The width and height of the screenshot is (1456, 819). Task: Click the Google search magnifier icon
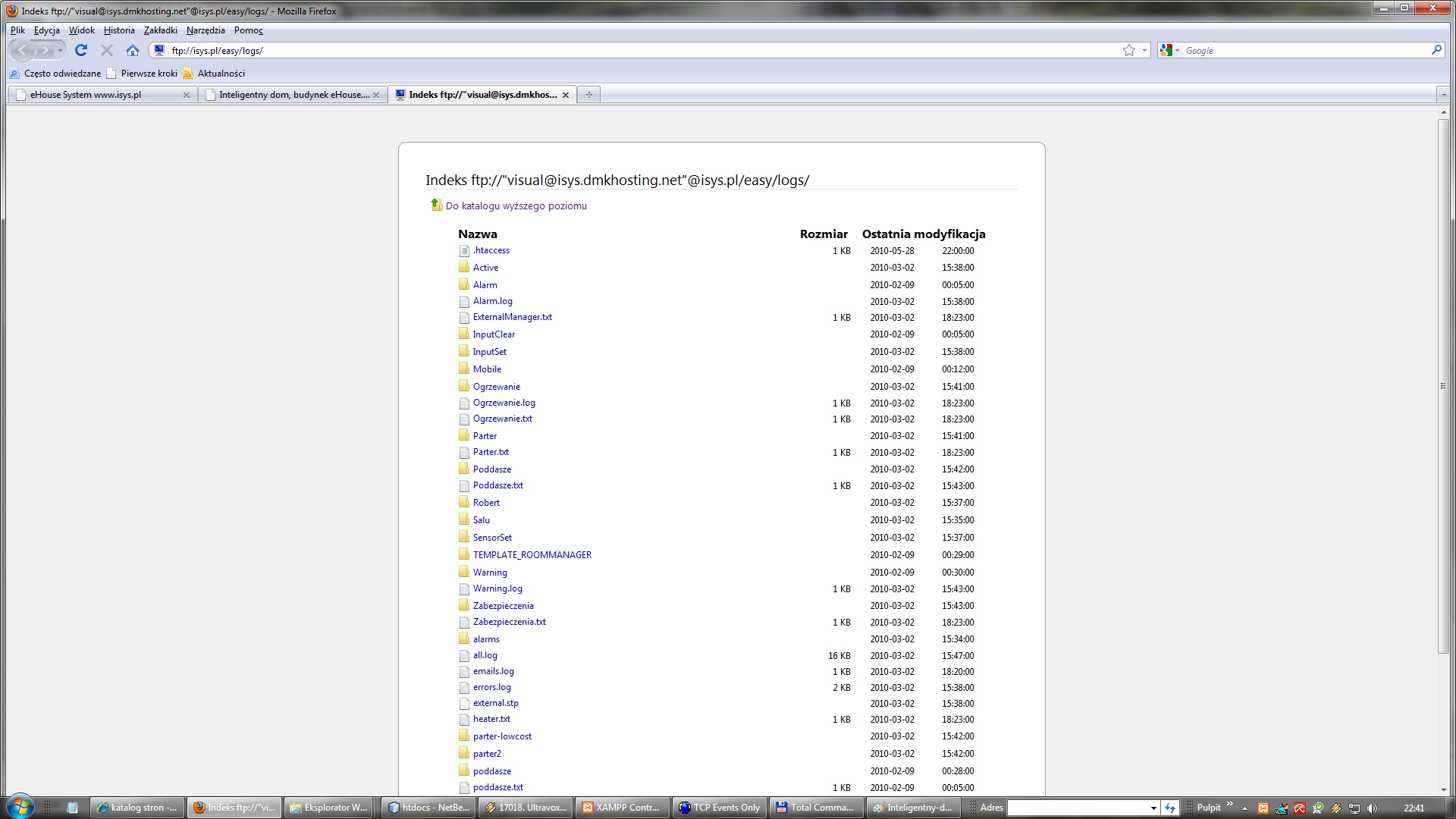click(x=1438, y=50)
